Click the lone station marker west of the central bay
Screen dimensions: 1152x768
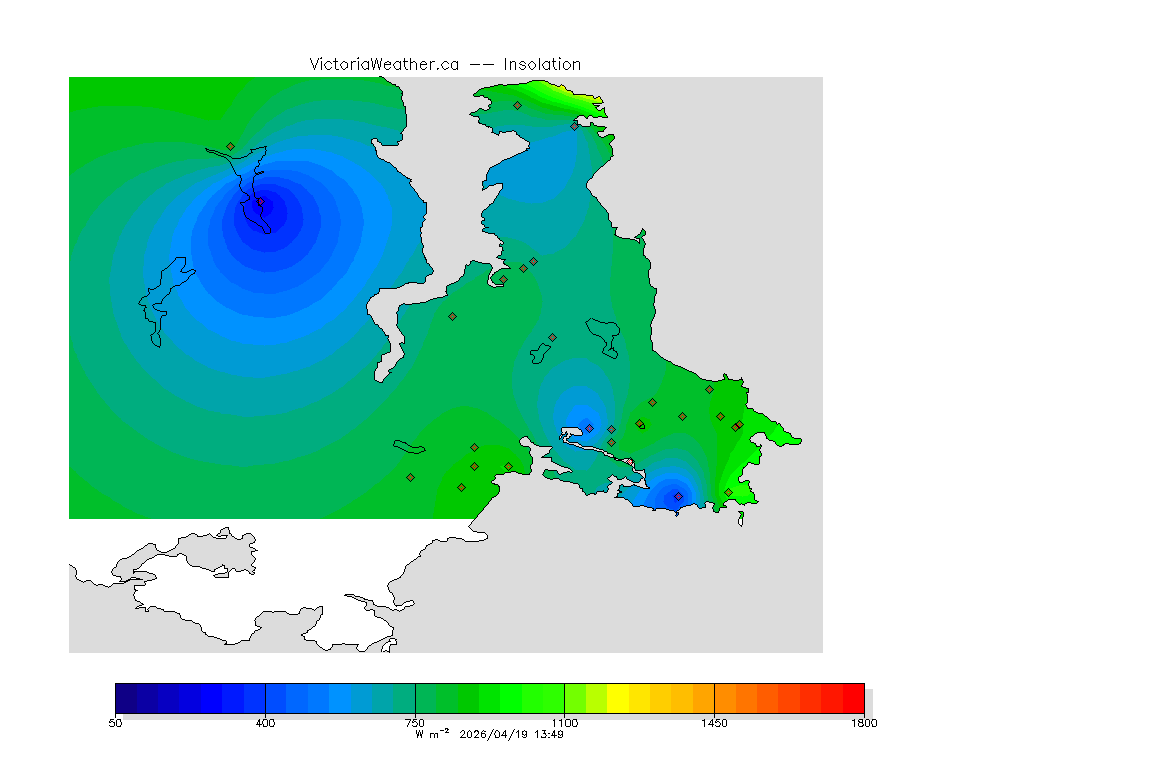(x=452, y=316)
